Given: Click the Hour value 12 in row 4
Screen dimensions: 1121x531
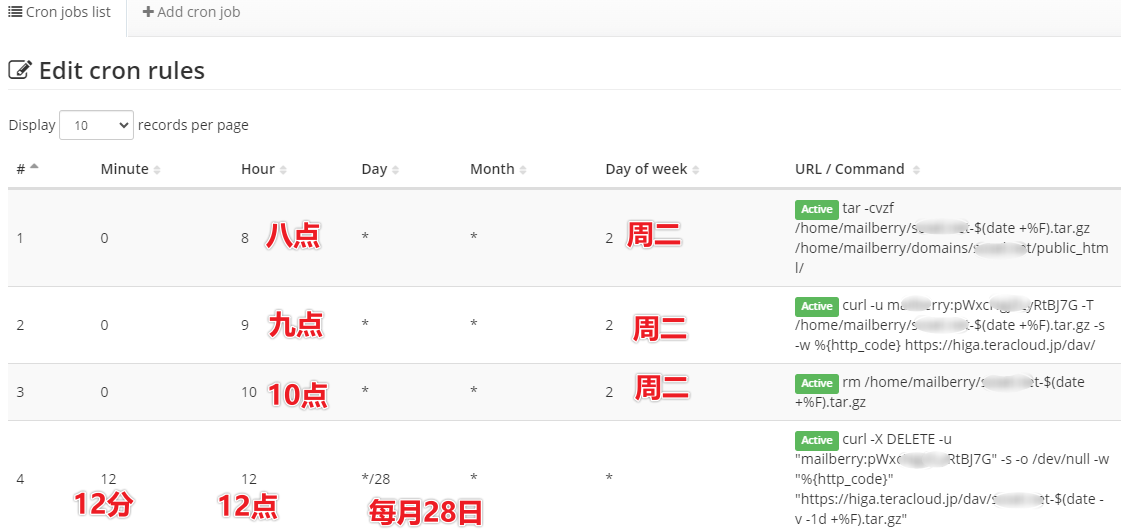Looking at the screenshot, I should (x=249, y=479).
